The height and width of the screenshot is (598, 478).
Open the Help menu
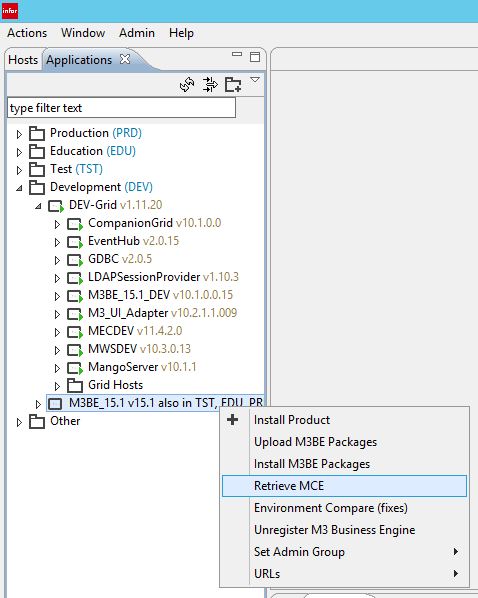(182, 33)
